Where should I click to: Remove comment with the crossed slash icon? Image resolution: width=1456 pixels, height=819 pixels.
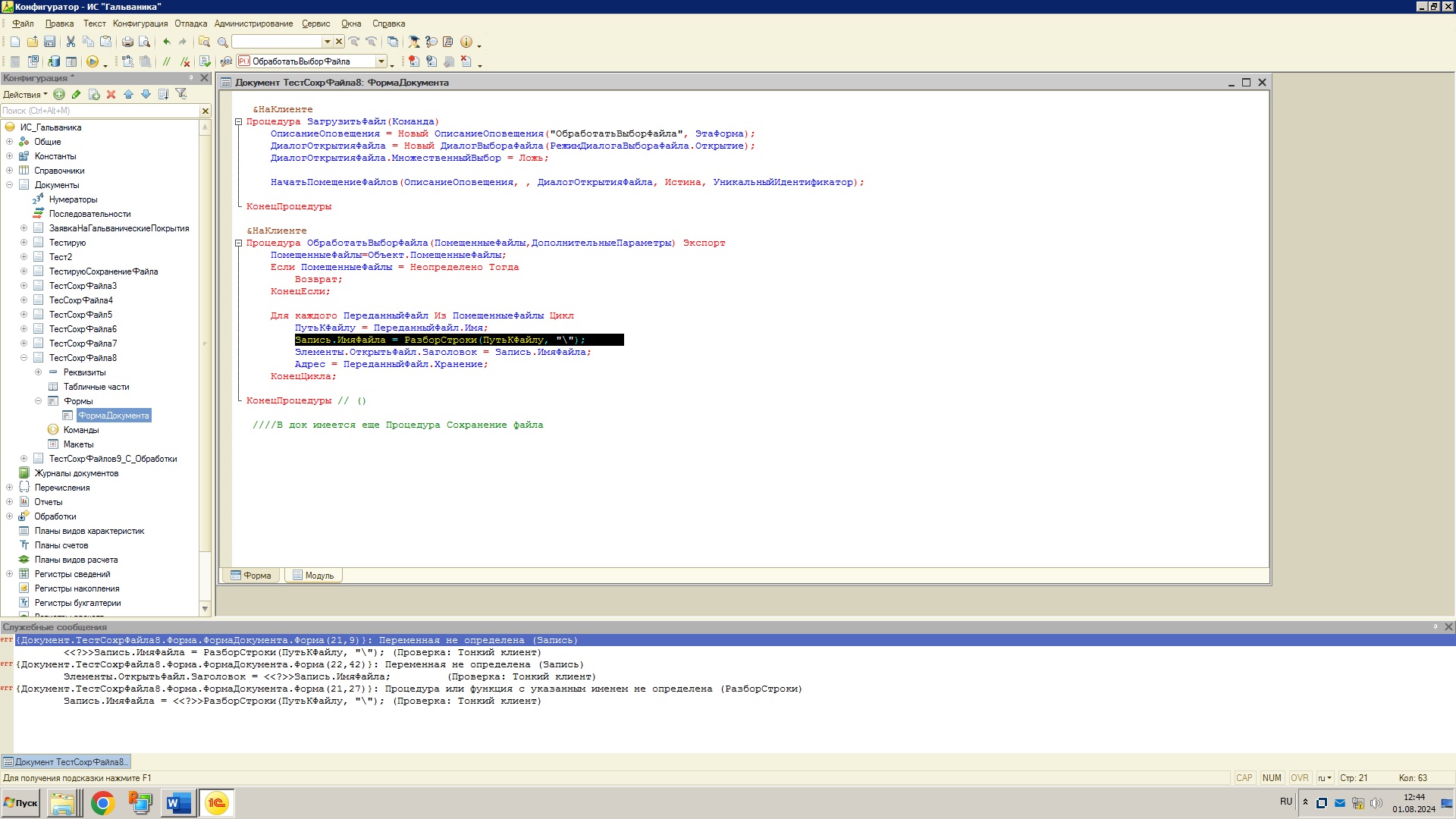[x=184, y=61]
